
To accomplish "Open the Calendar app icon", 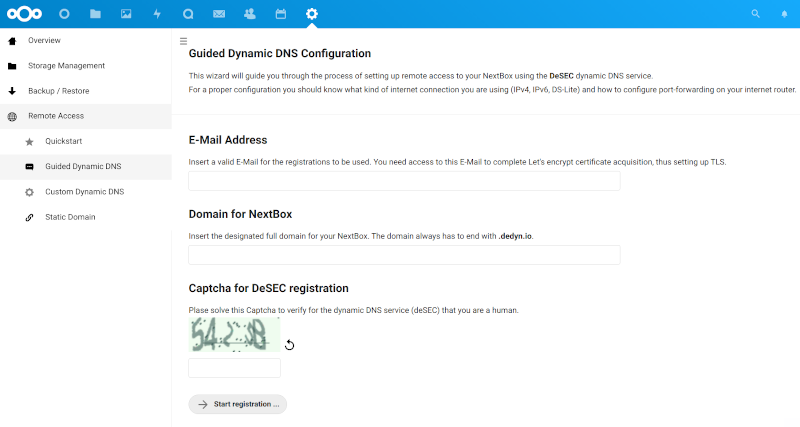I will tap(281, 14).
